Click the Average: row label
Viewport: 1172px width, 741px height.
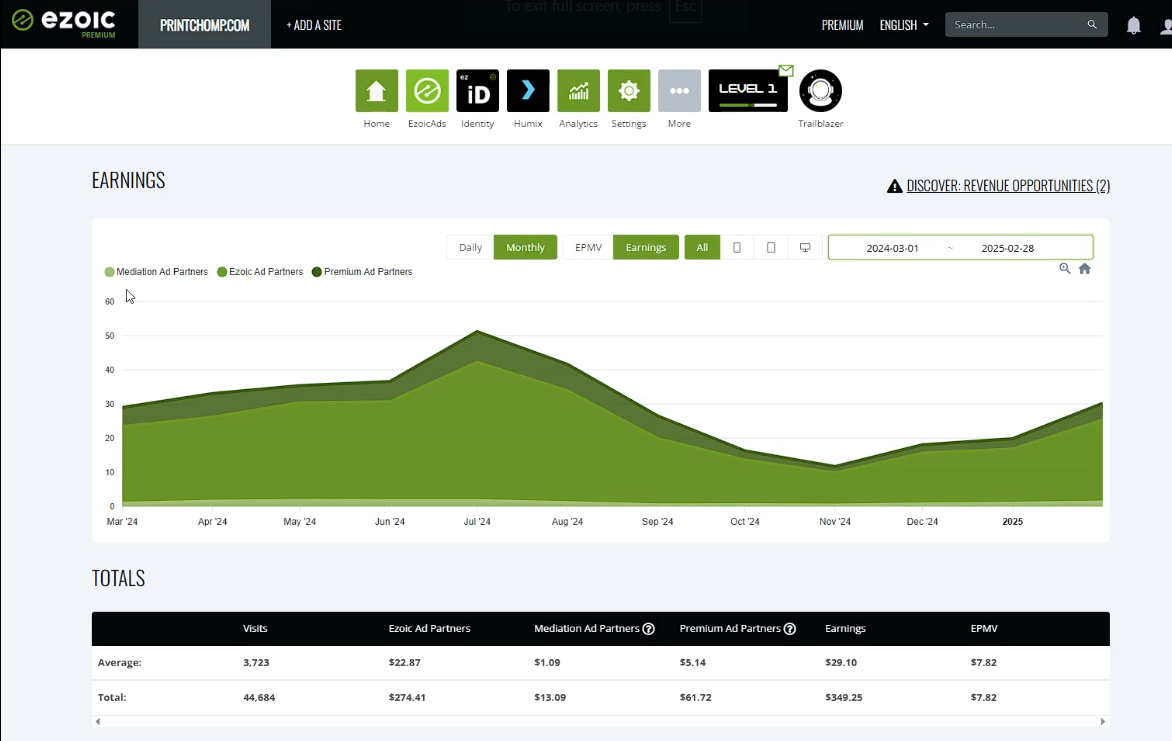[x=120, y=662]
